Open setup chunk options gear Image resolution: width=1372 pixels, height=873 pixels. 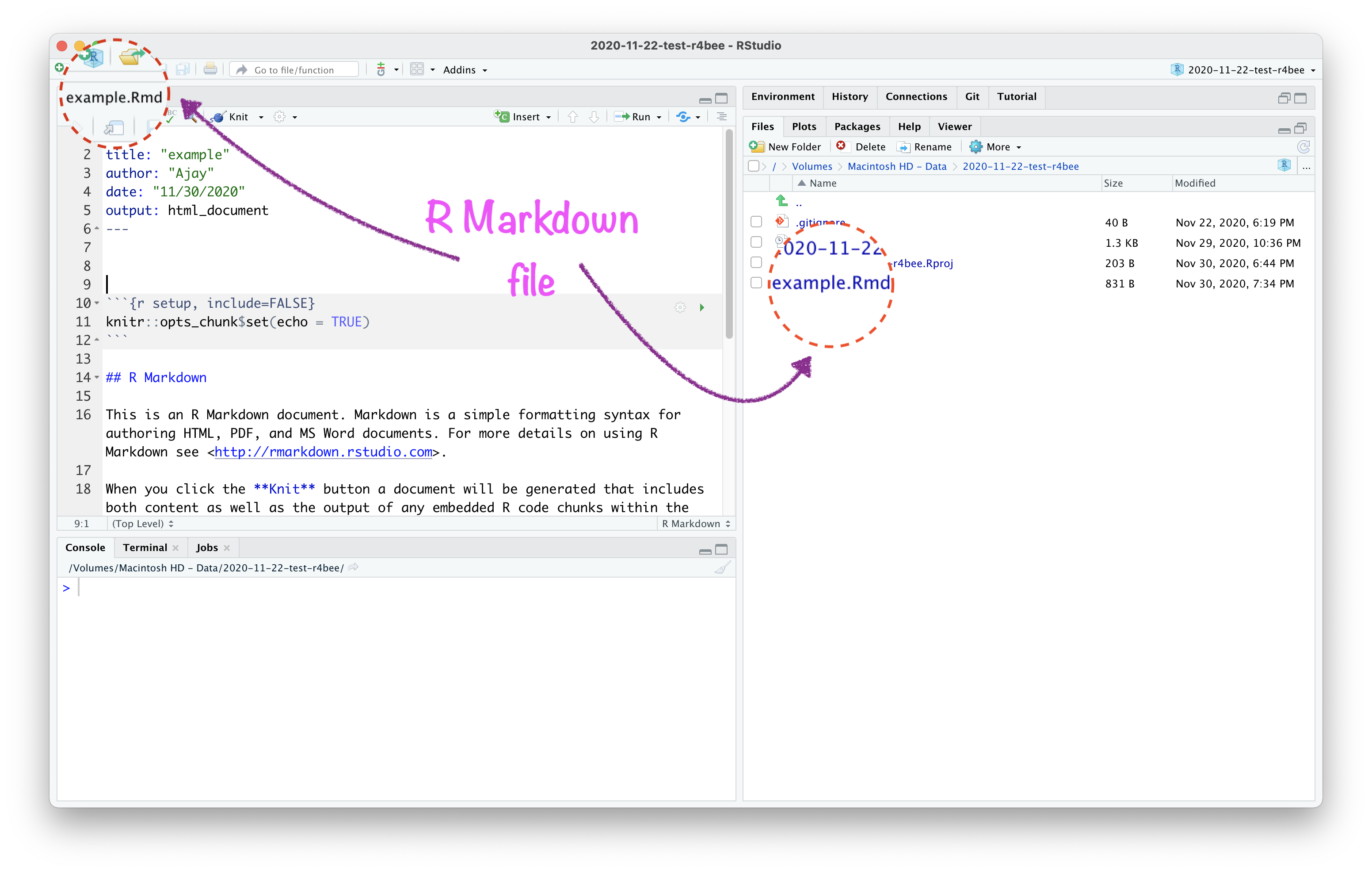tap(680, 307)
